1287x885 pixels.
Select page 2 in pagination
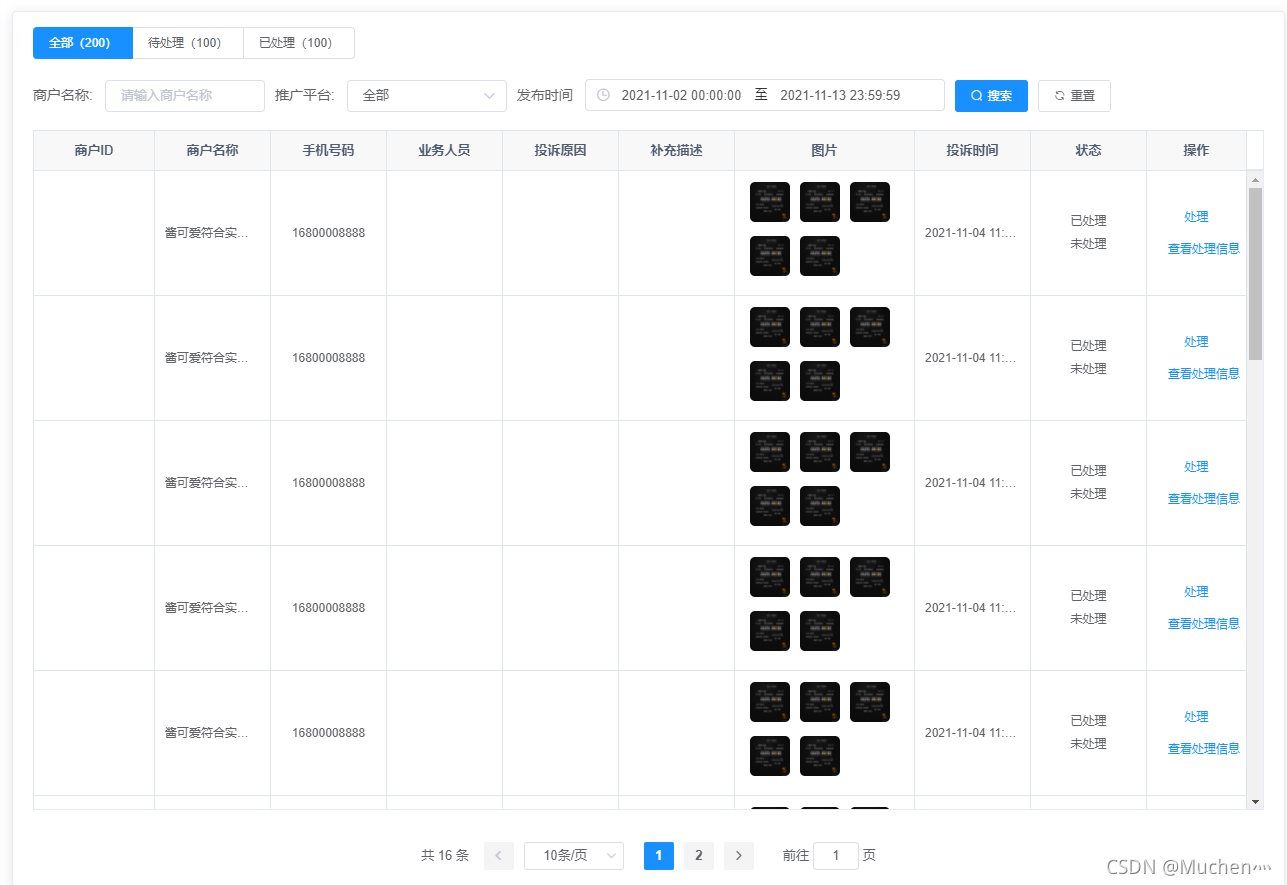[698, 856]
